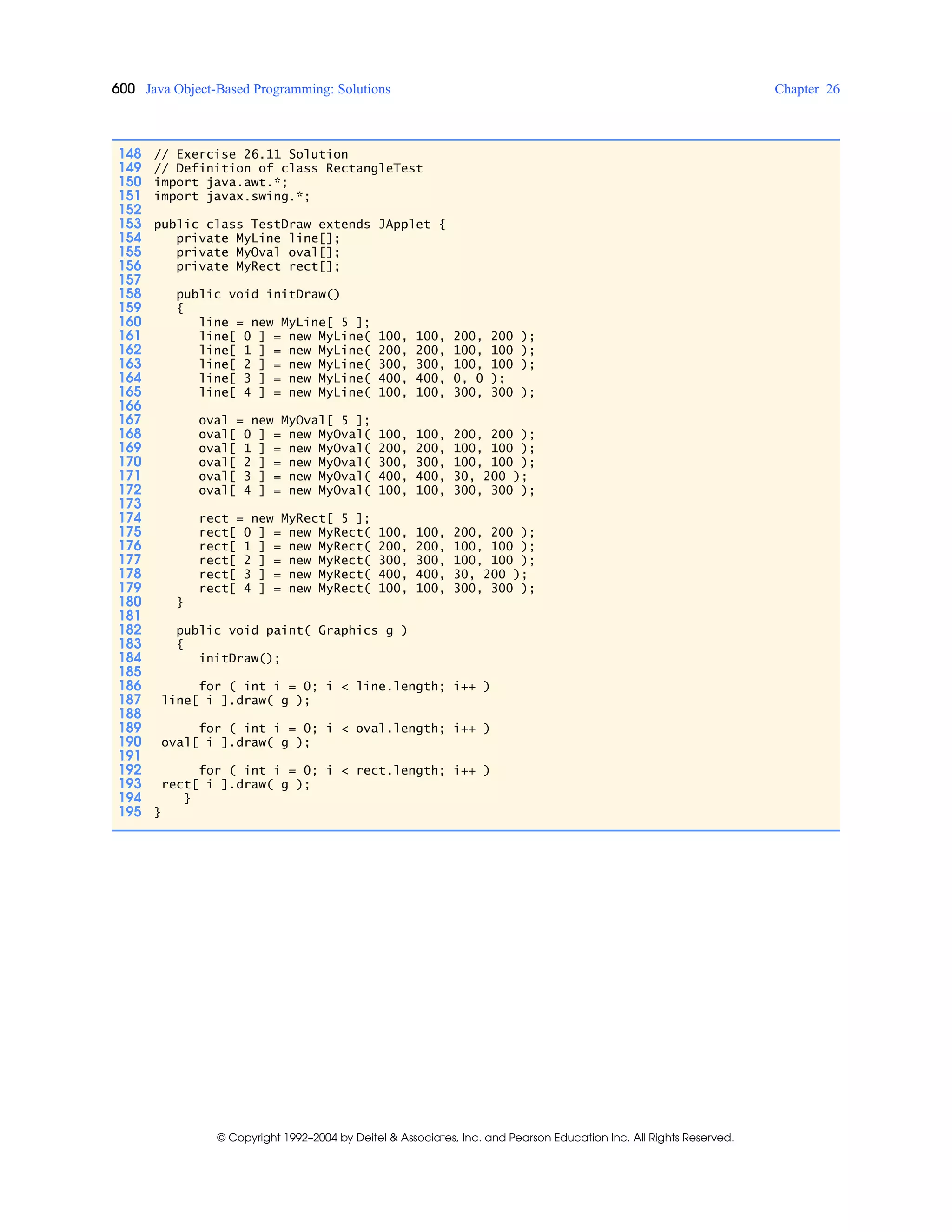Screen dimensions: 952x1232
Task: Click the 'rect[ 0 ] = new MyRect' statement
Action: point(367,533)
